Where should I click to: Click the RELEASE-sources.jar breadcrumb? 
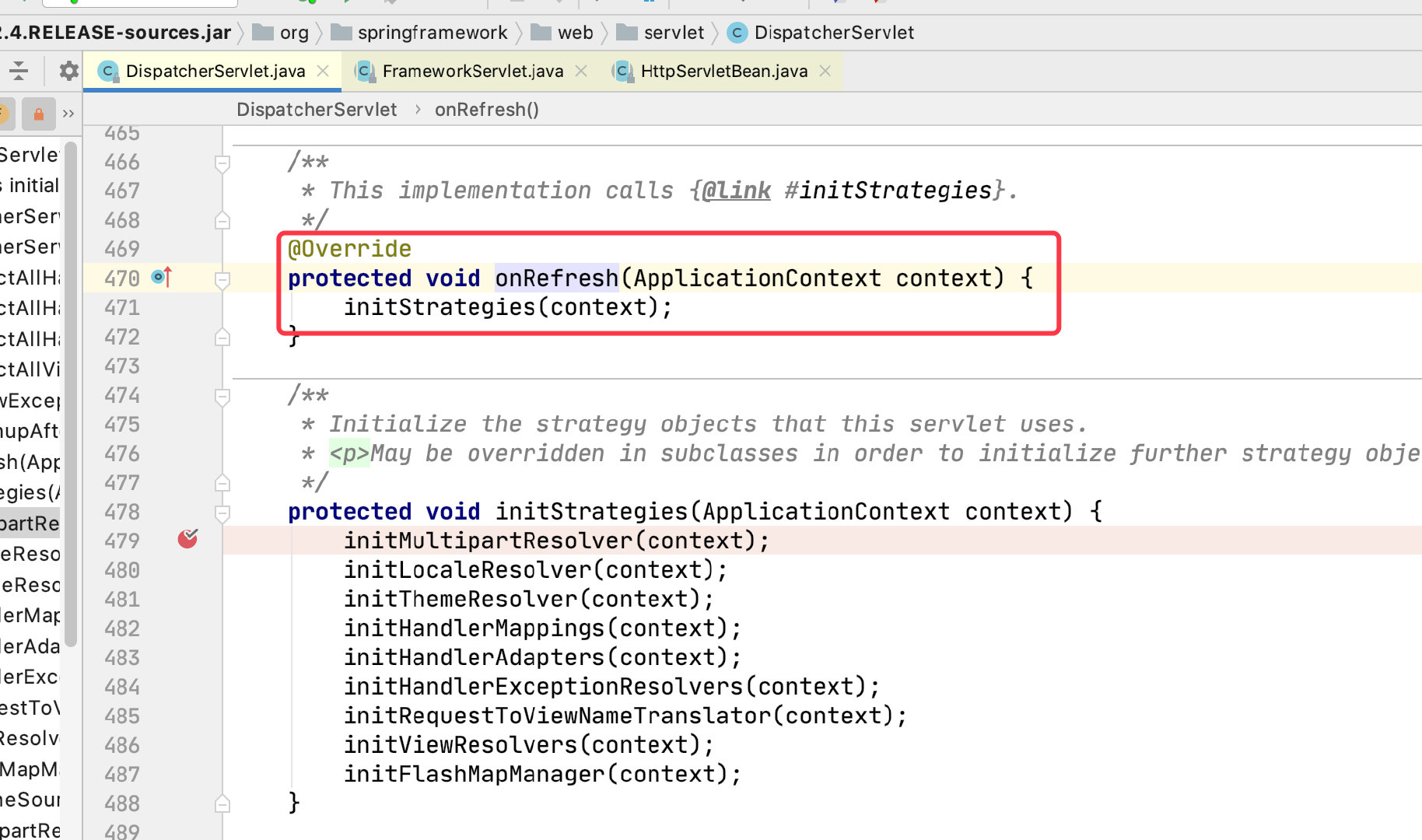click(115, 33)
